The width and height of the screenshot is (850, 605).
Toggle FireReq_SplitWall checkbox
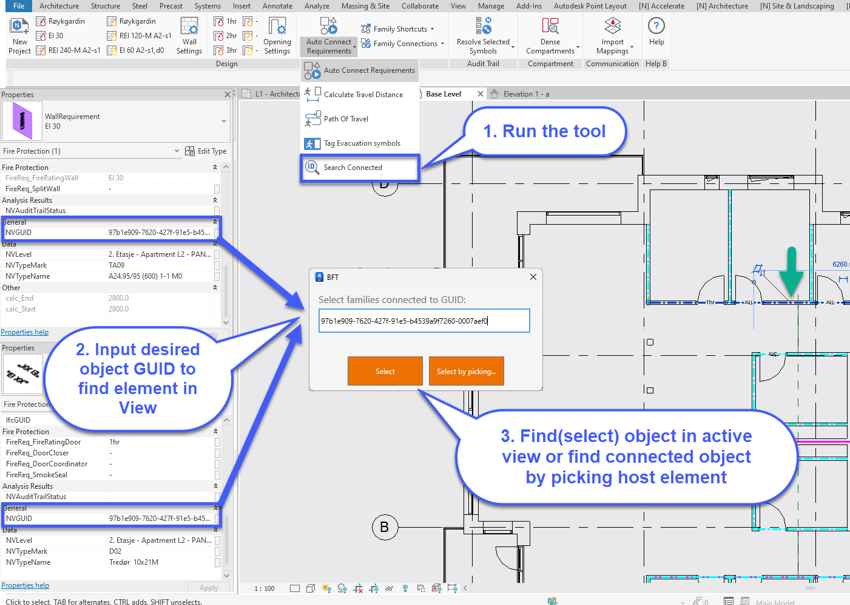217,189
